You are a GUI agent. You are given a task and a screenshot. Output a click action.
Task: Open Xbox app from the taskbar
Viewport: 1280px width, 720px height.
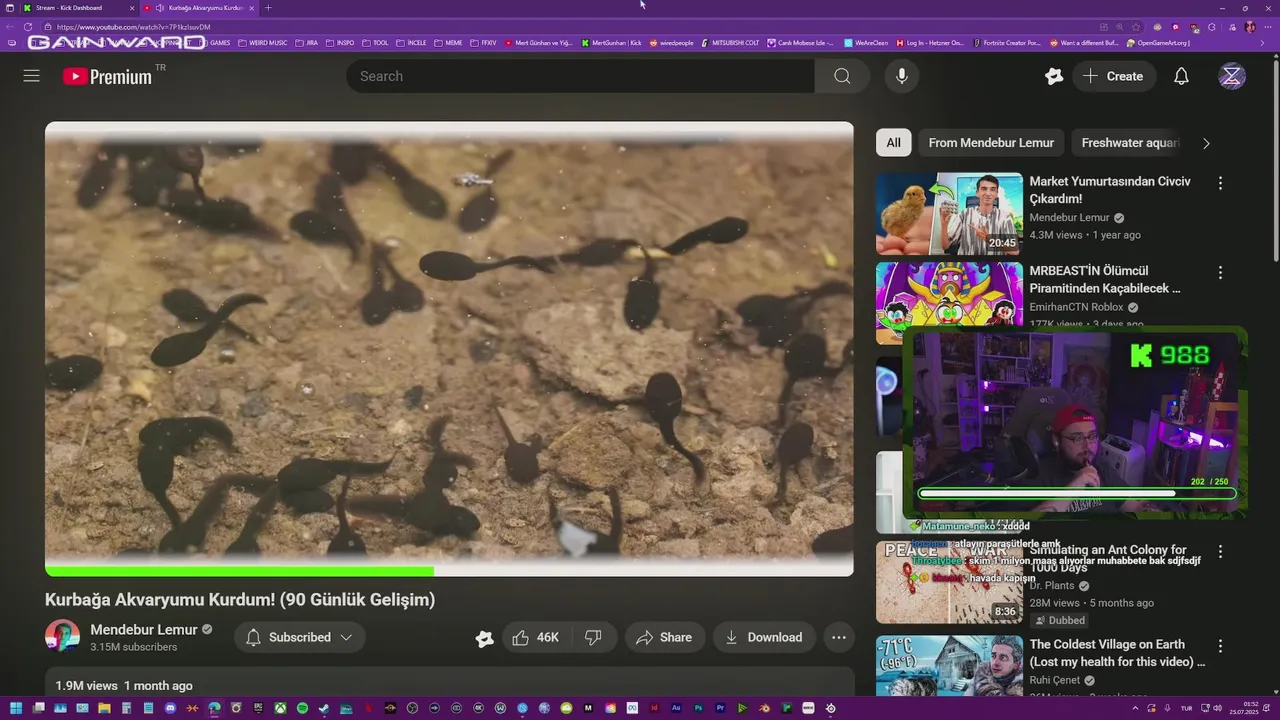[x=280, y=708]
